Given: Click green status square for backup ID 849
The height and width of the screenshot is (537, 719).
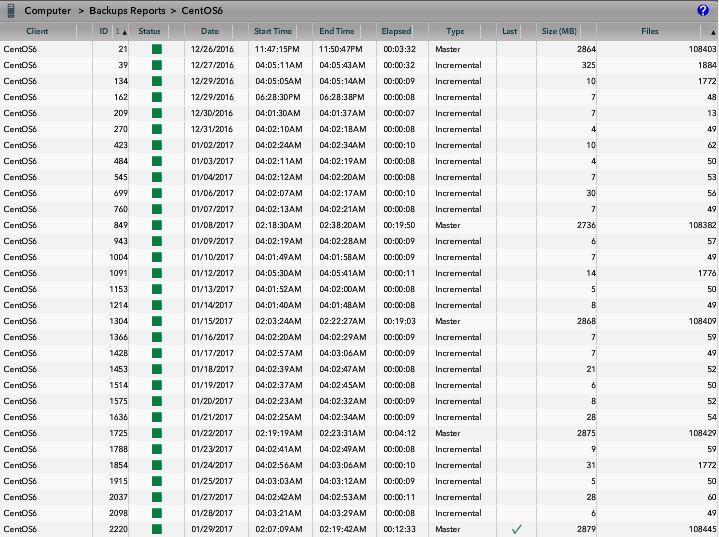Looking at the screenshot, I should (x=157, y=225).
